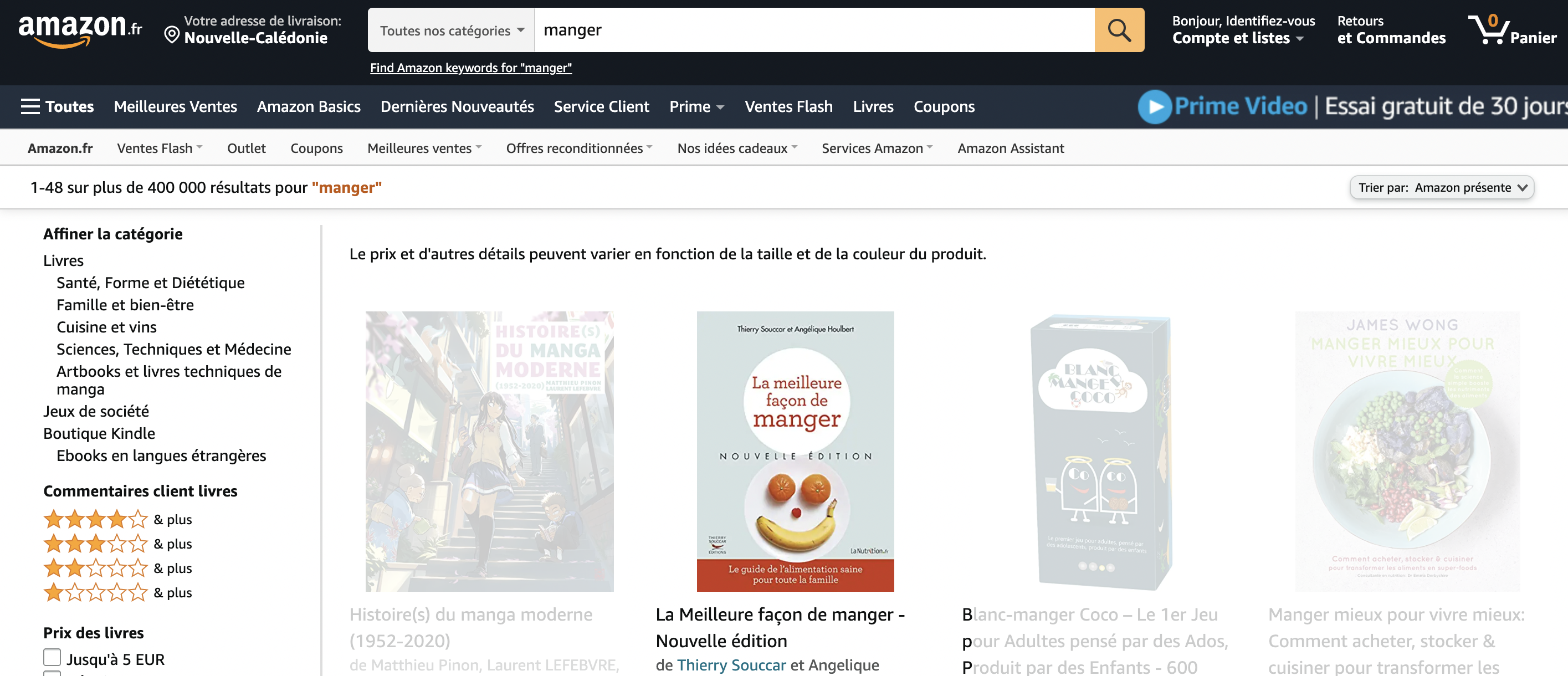Expand Offres reconditionnées submenu
The width and height of the screenshot is (1568, 676).
click(x=579, y=148)
